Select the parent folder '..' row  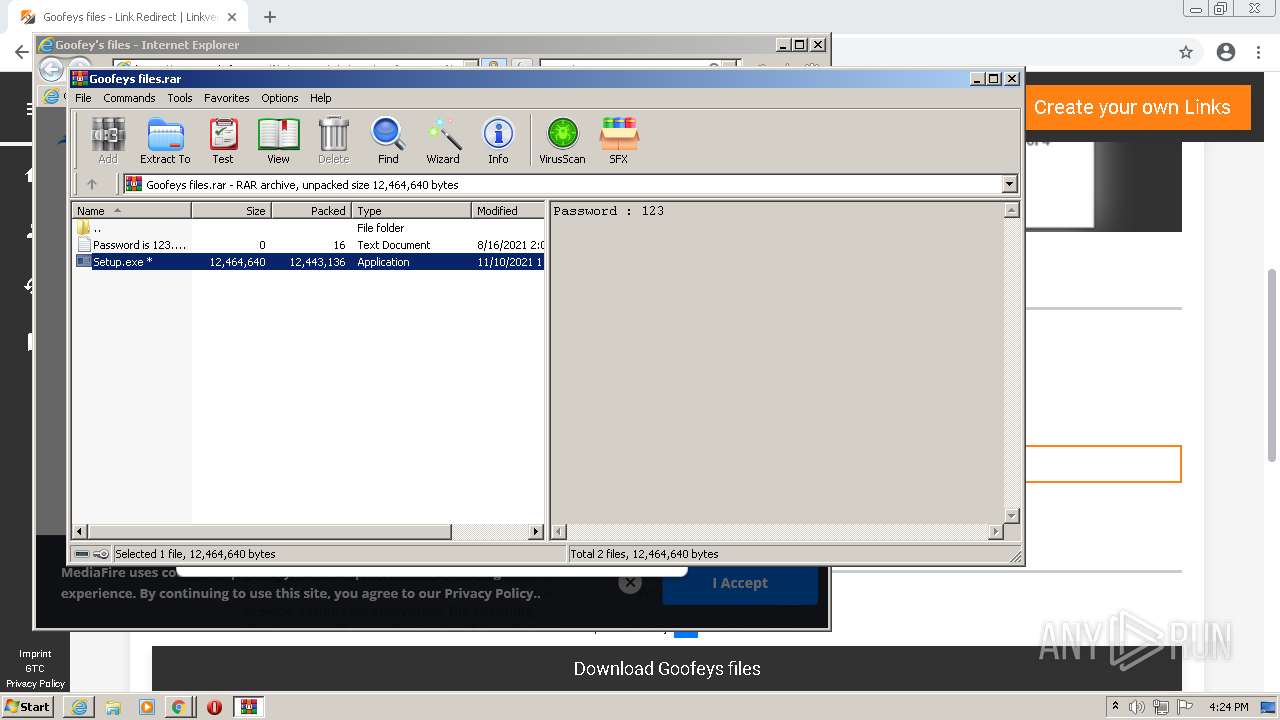pos(309,228)
